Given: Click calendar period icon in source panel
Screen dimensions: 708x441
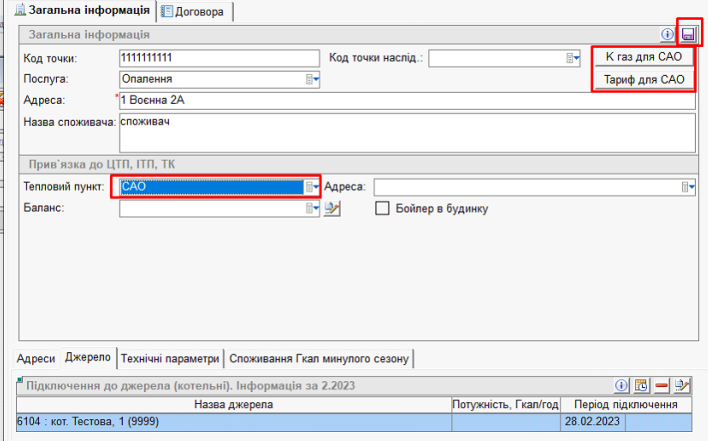Looking at the screenshot, I should click(642, 385).
